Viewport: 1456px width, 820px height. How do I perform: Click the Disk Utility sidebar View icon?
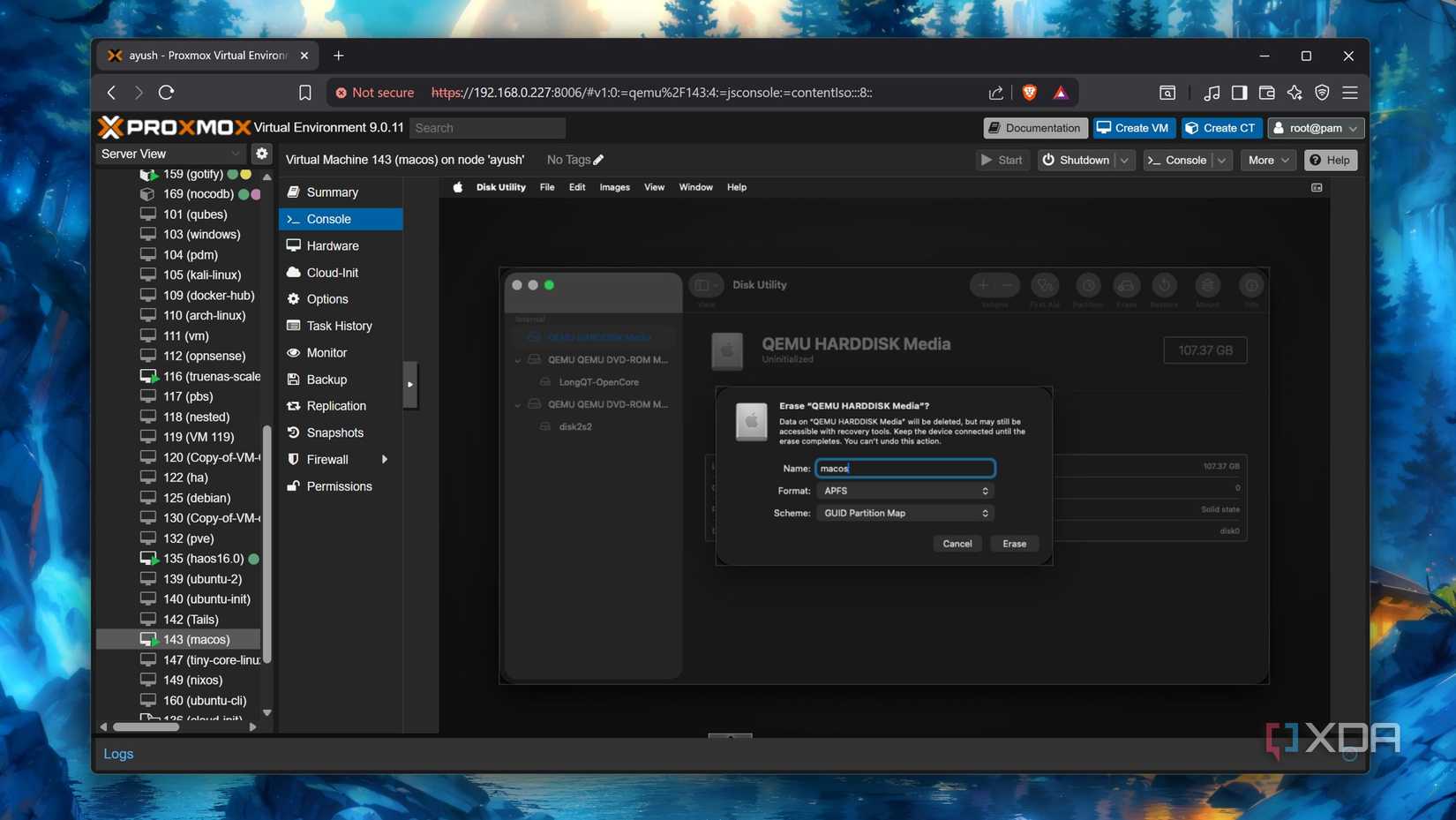(x=706, y=285)
